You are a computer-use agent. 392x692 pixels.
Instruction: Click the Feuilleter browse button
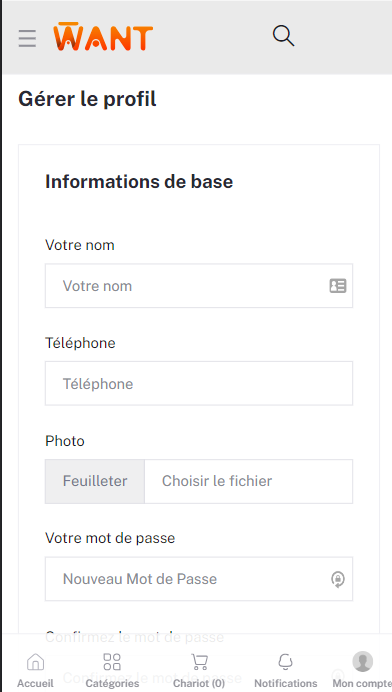click(x=95, y=481)
